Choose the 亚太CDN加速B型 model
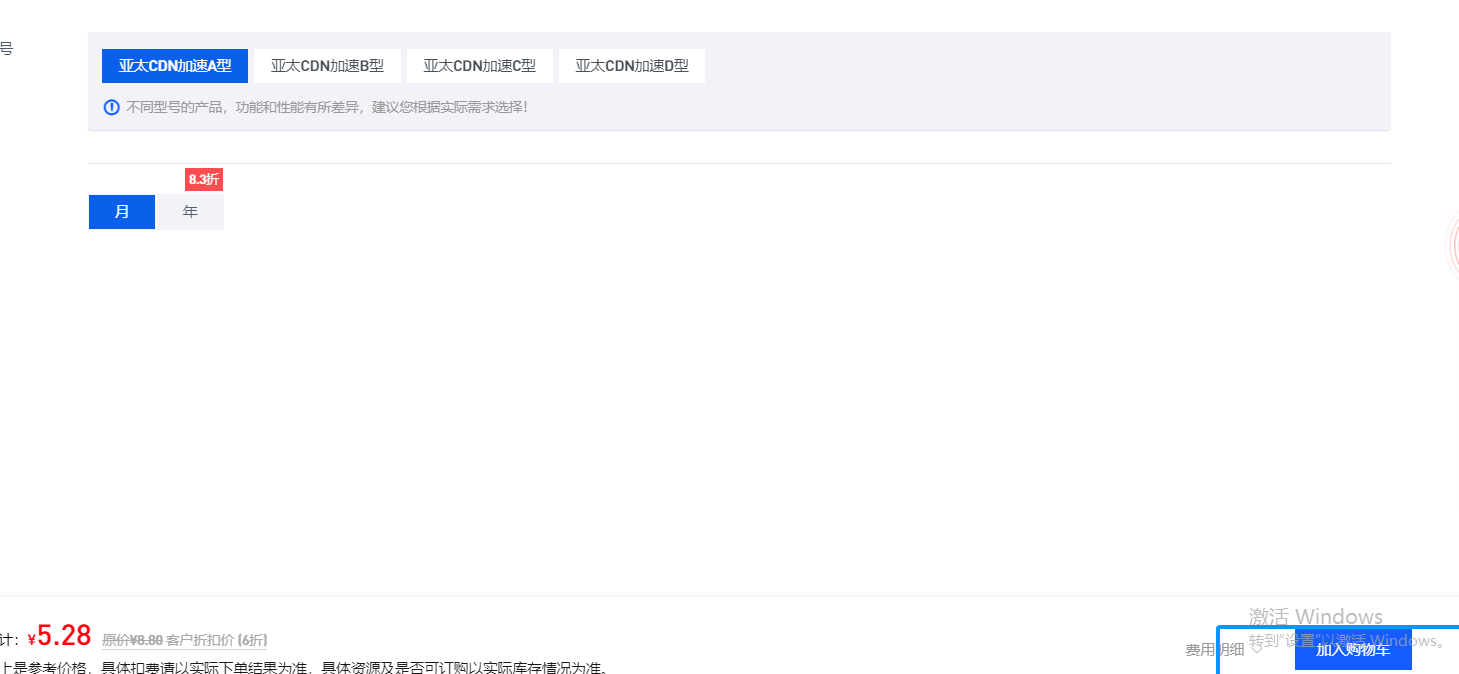This screenshot has width=1459, height=674. click(x=327, y=66)
